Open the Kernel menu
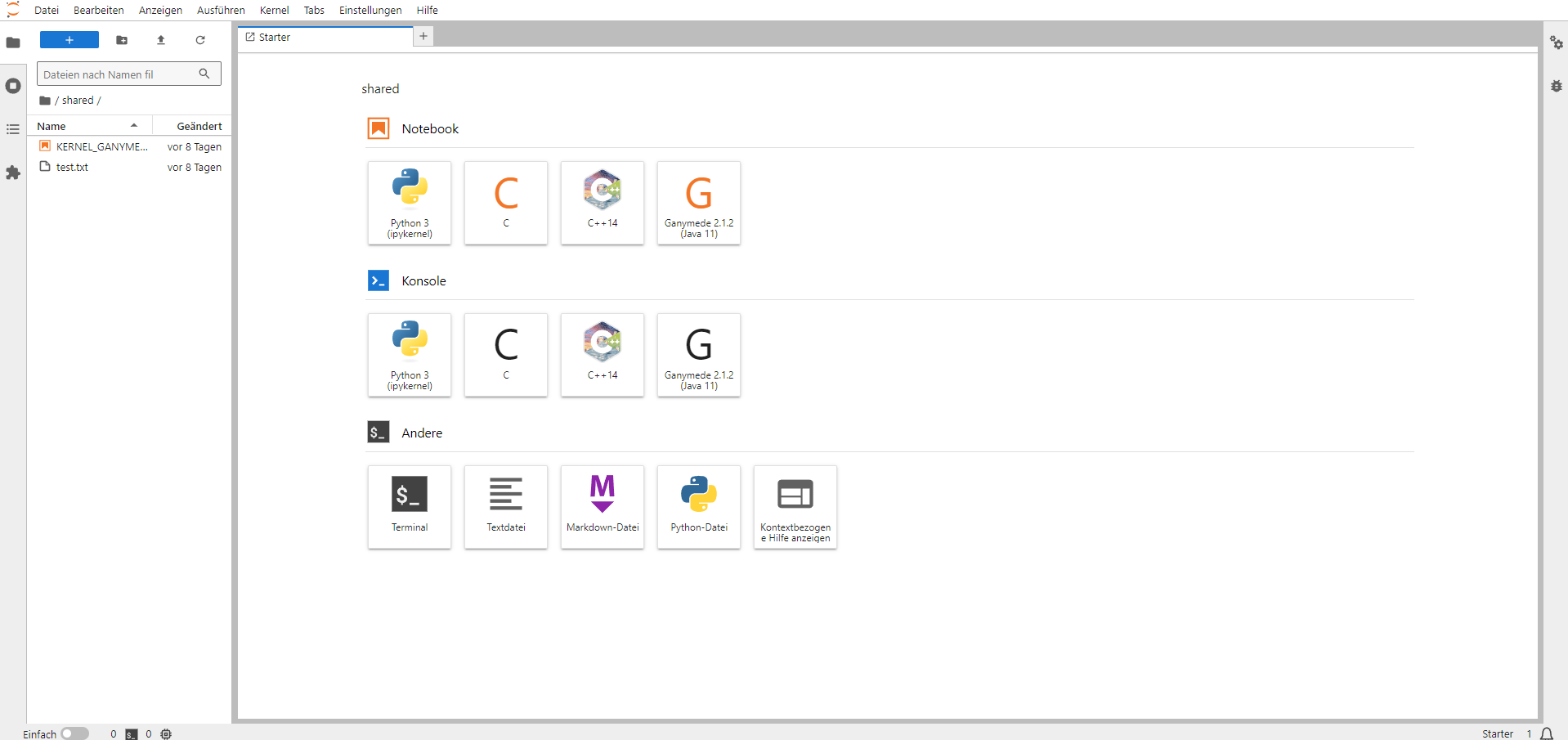The height and width of the screenshot is (740, 1568). 274,11
